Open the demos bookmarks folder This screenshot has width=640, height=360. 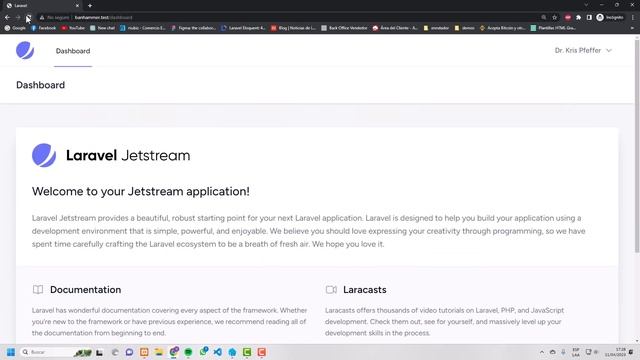click(x=464, y=28)
